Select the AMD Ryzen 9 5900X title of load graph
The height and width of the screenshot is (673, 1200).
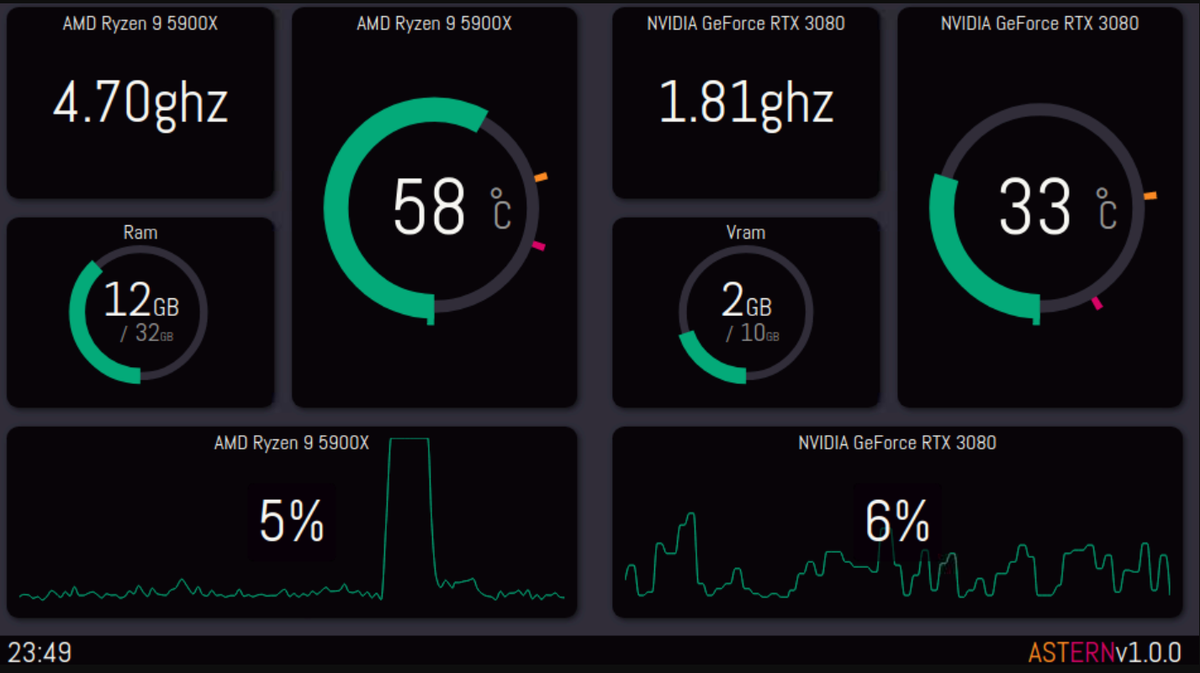click(292, 443)
